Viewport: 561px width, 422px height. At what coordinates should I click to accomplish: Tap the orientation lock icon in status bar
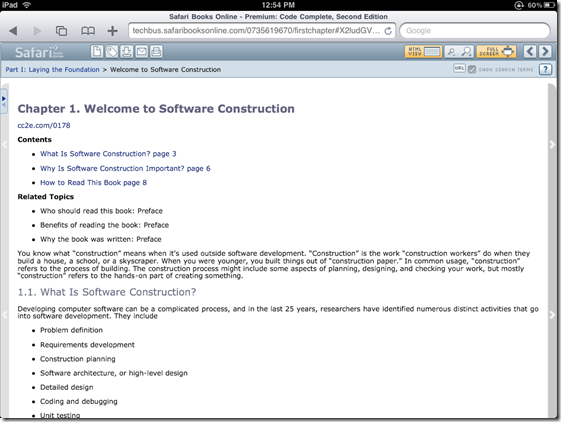point(519,5)
